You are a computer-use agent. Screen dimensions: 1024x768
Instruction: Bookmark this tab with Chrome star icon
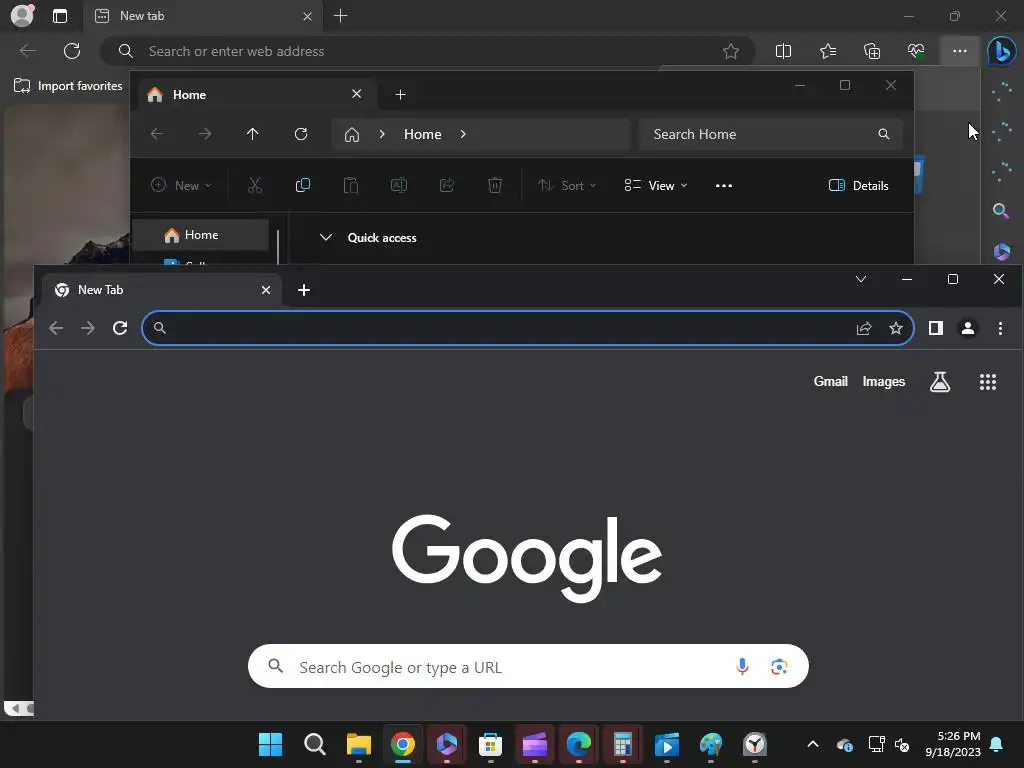click(x=896, y=328)
